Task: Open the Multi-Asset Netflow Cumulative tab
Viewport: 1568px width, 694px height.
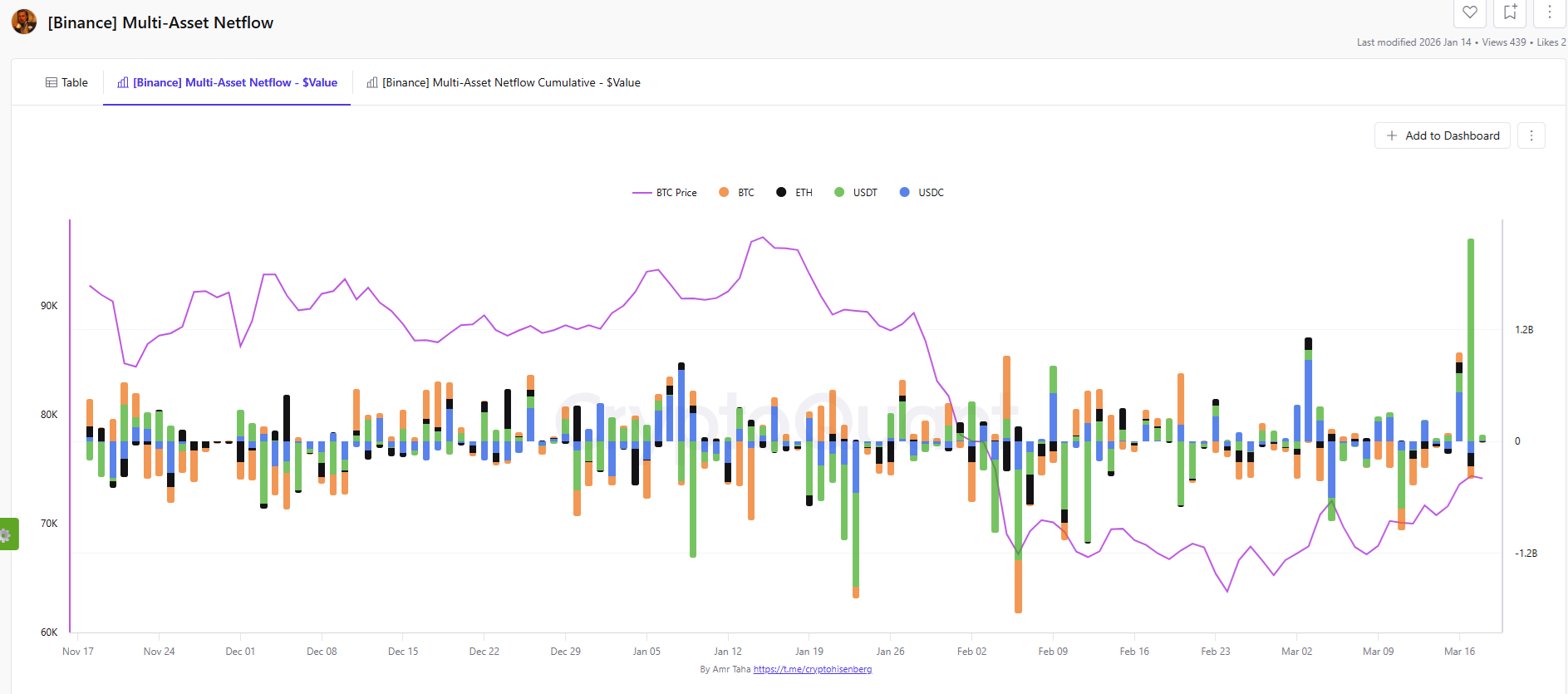Action: (504, 82)
